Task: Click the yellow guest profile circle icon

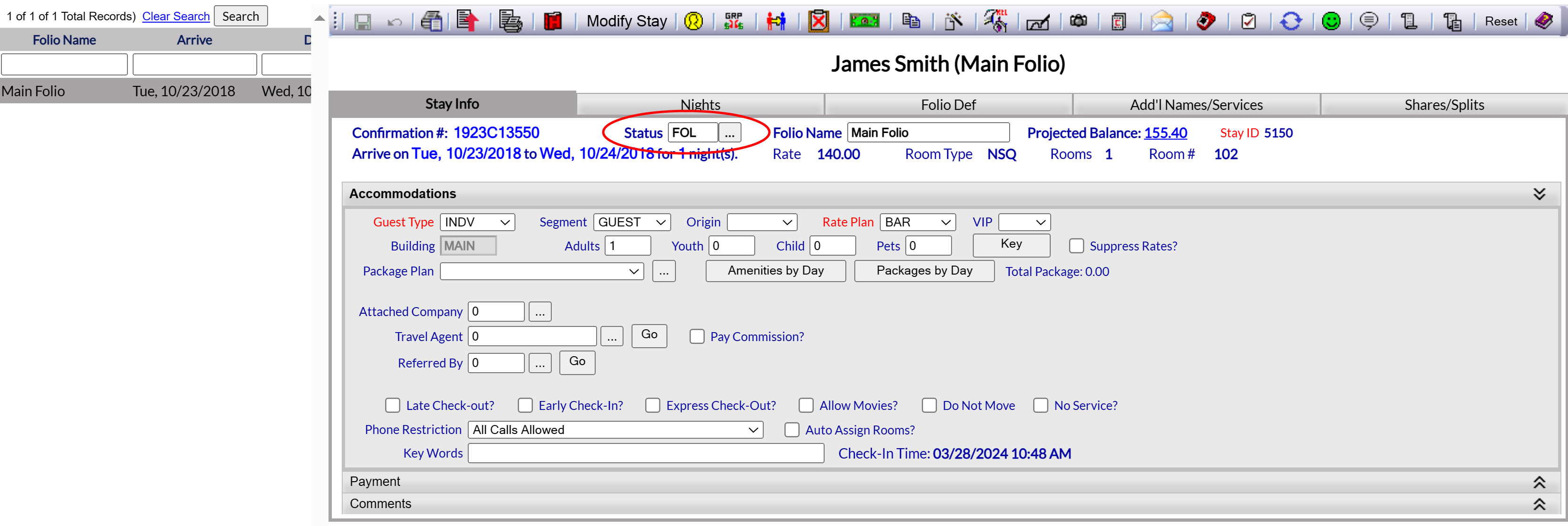Action: tap(693, 21)
